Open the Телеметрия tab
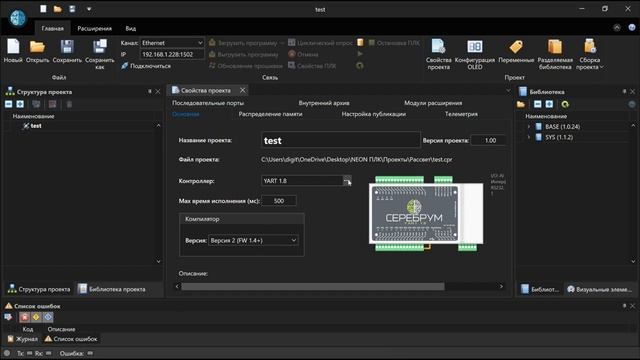This screenshot has height=360, width=640. pos(461,114)
